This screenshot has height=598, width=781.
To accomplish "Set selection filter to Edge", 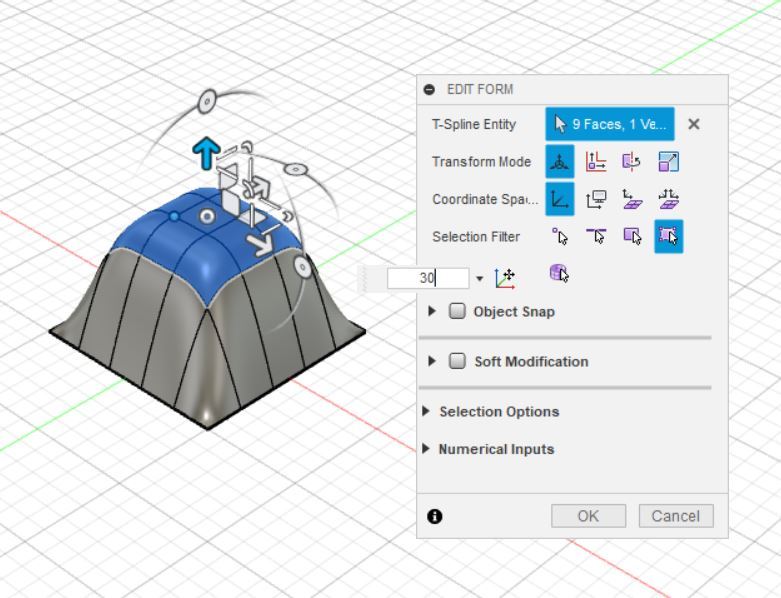I will tap(596, 237).
